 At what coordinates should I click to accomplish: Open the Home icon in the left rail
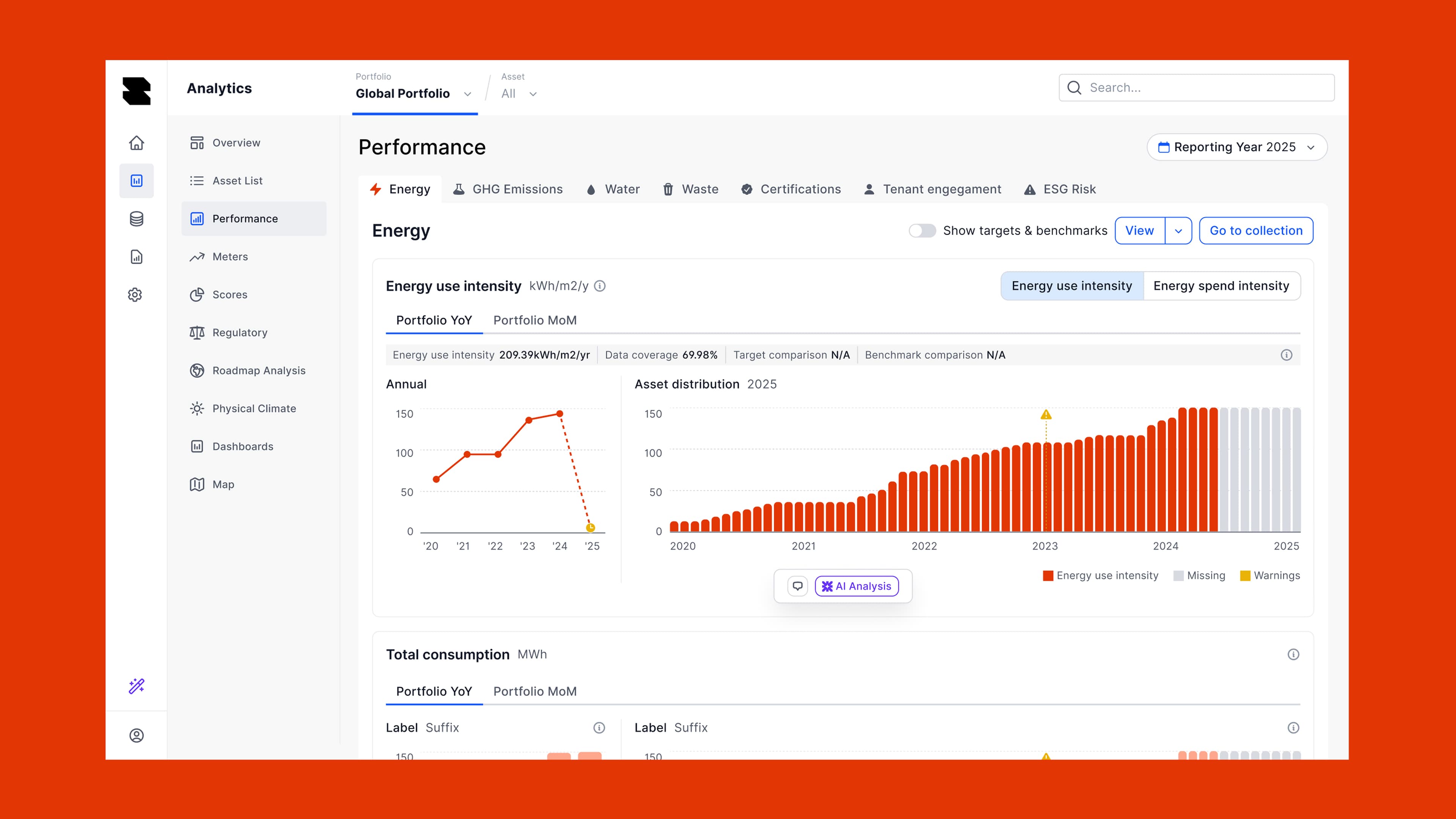point(136,143)
